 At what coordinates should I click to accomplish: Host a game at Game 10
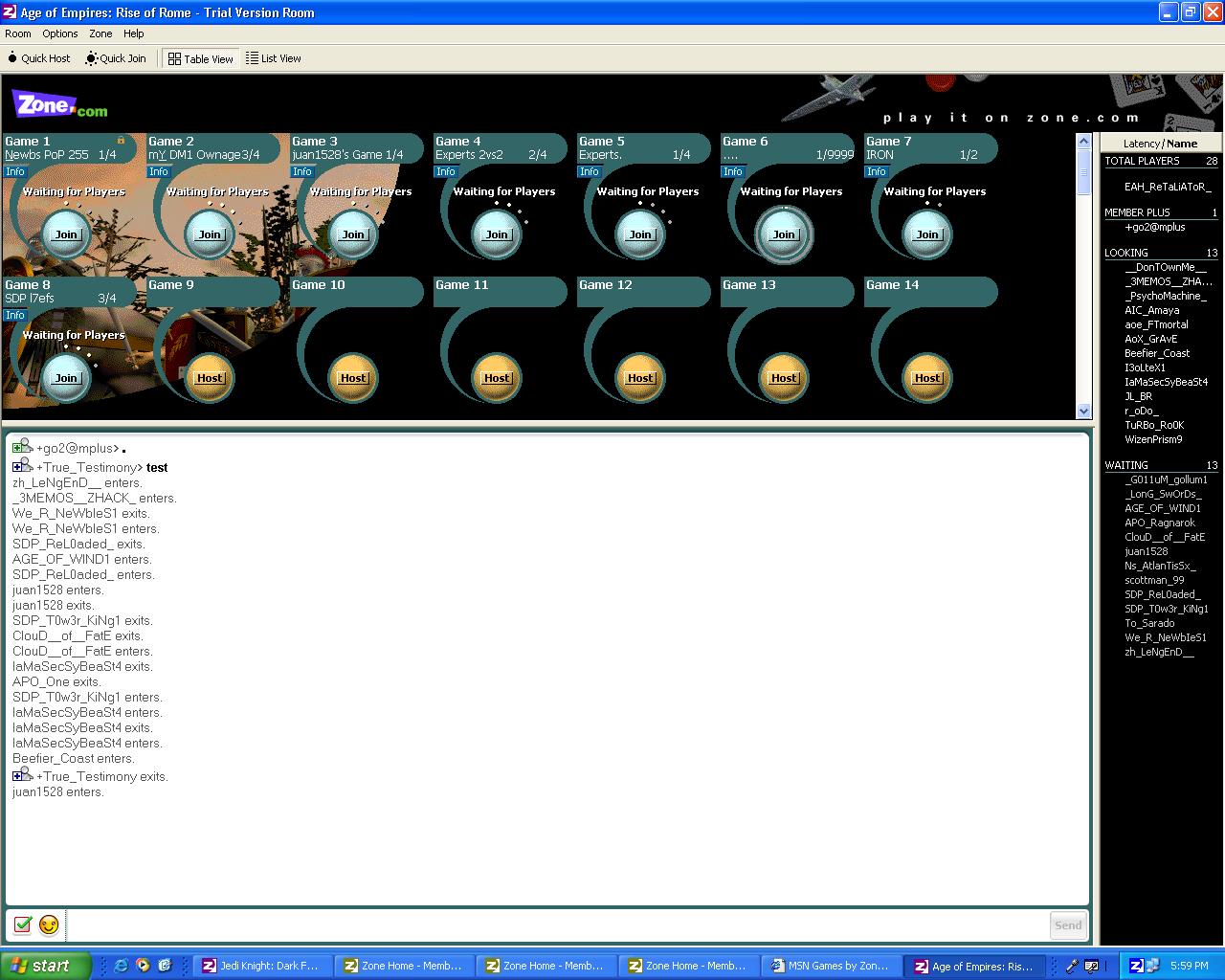click(353, 378)
